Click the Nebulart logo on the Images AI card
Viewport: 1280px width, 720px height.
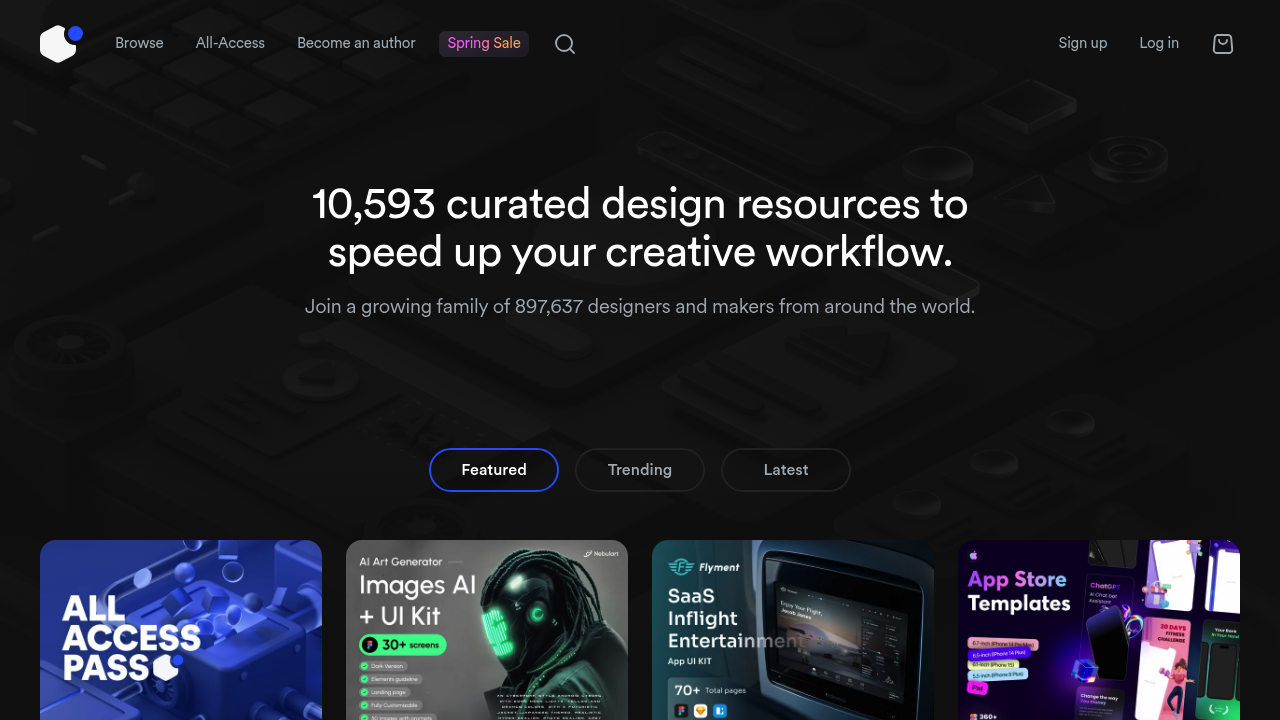[x=602, y=553]
